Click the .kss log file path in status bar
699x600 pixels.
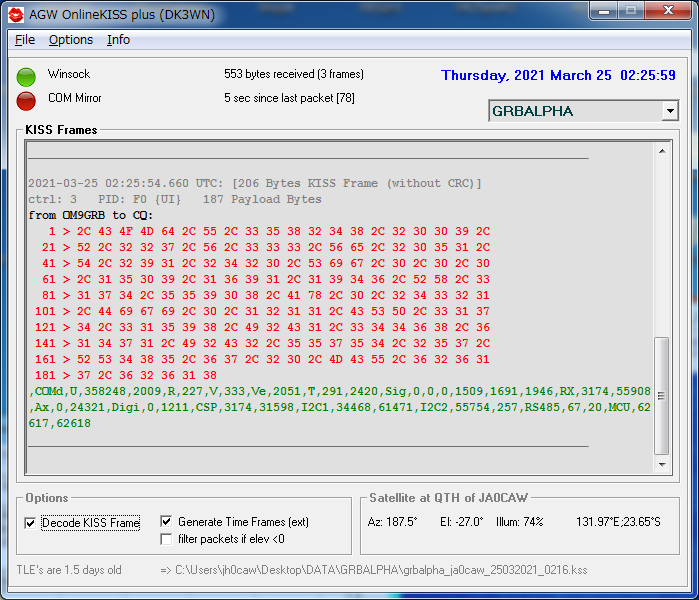(x=374, y=570)
